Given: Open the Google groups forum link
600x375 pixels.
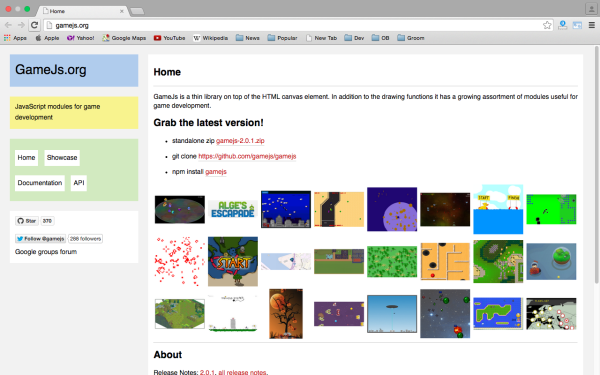Looking at the screenshot, I should pos(46,252).
